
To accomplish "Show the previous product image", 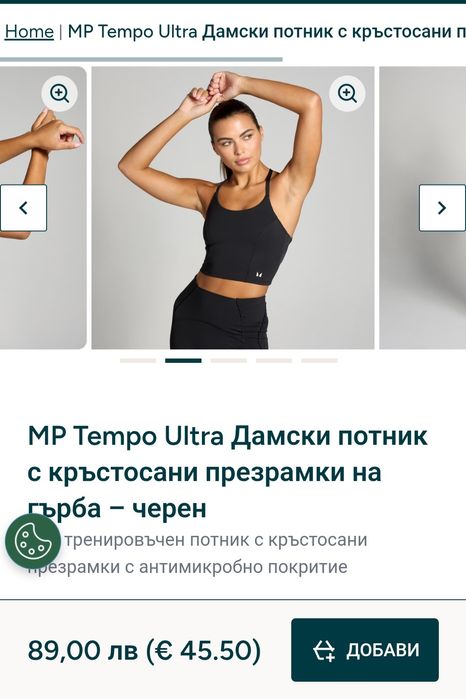I will 24,208.
